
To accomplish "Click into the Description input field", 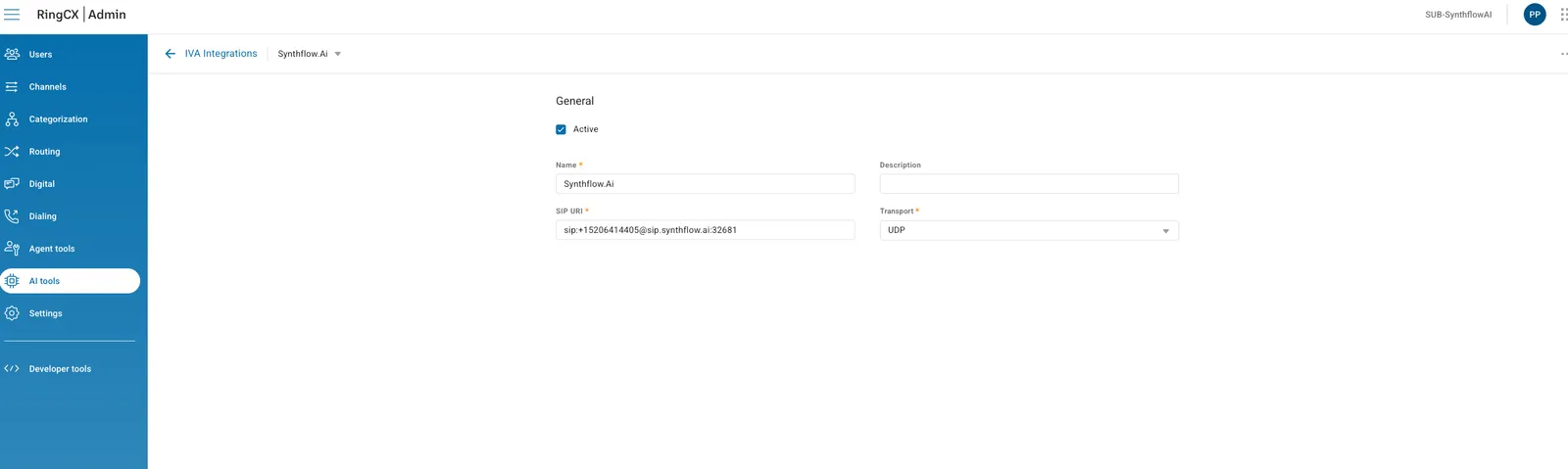I will (x=1029, y=184).
